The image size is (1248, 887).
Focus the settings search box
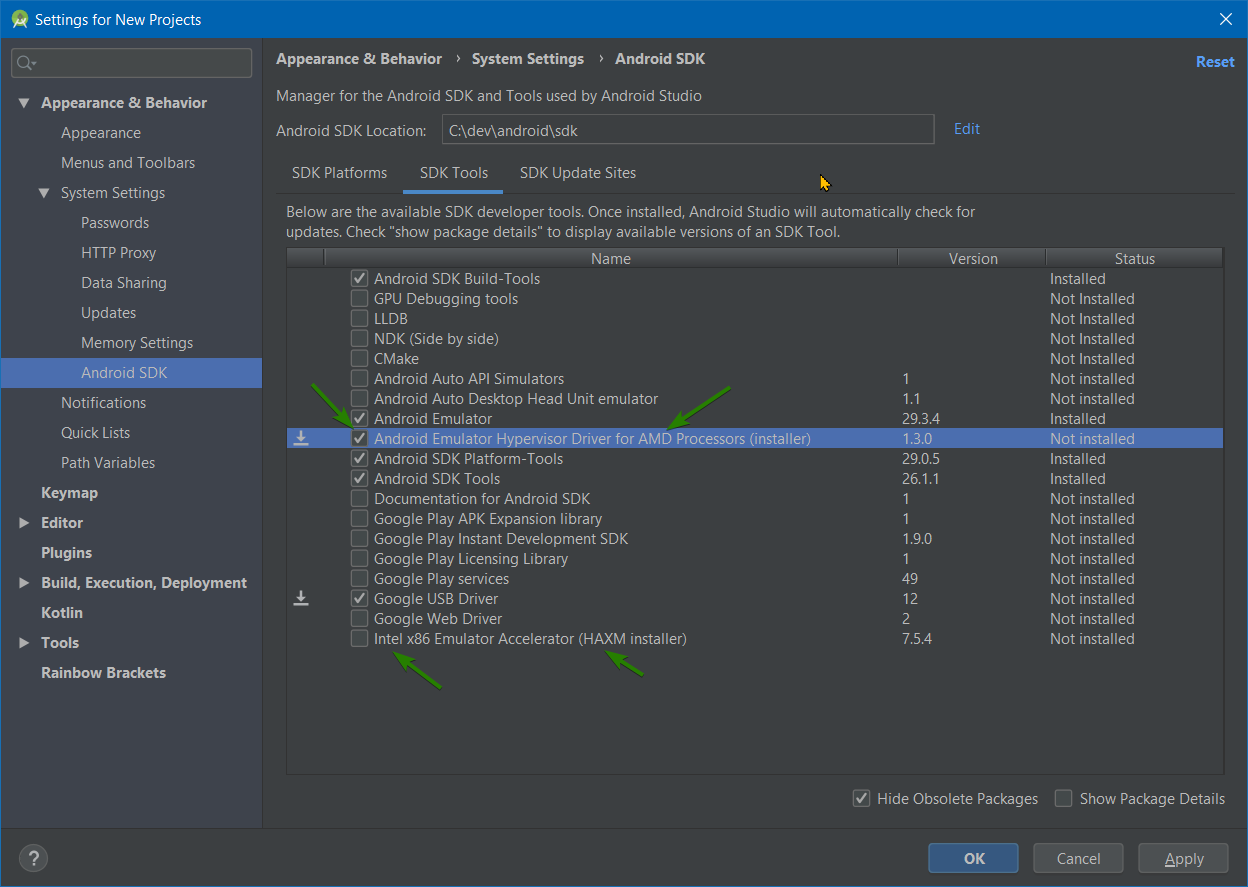coord(132,63)
